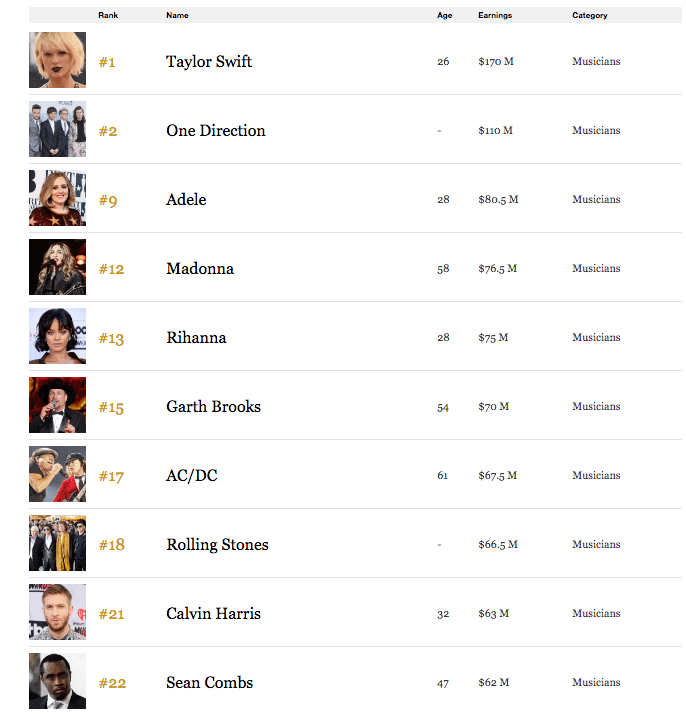
Task: Sort by the Age column header
Action: pos(444,15)
